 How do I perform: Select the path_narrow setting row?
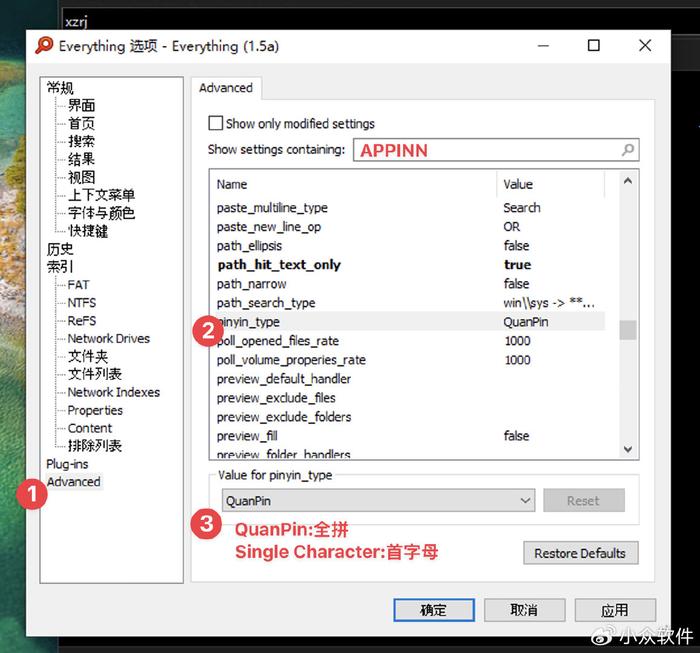pyautogui.click(x=407, y=284)
